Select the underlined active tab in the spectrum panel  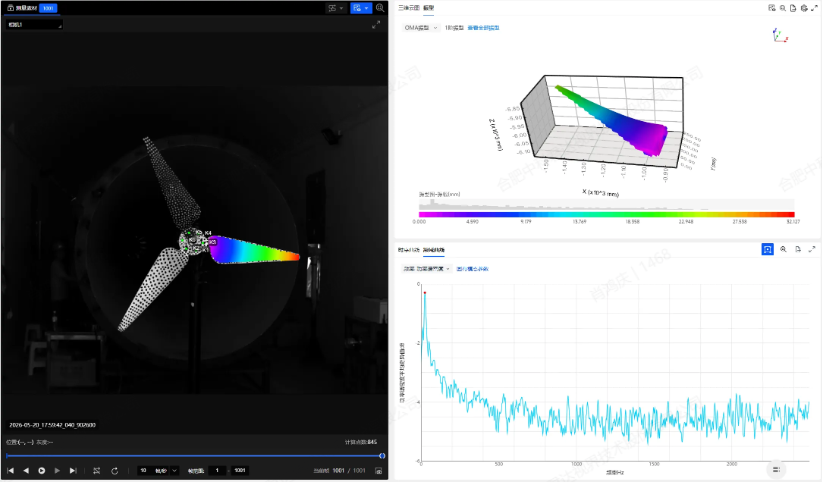[x=434, y=250]
